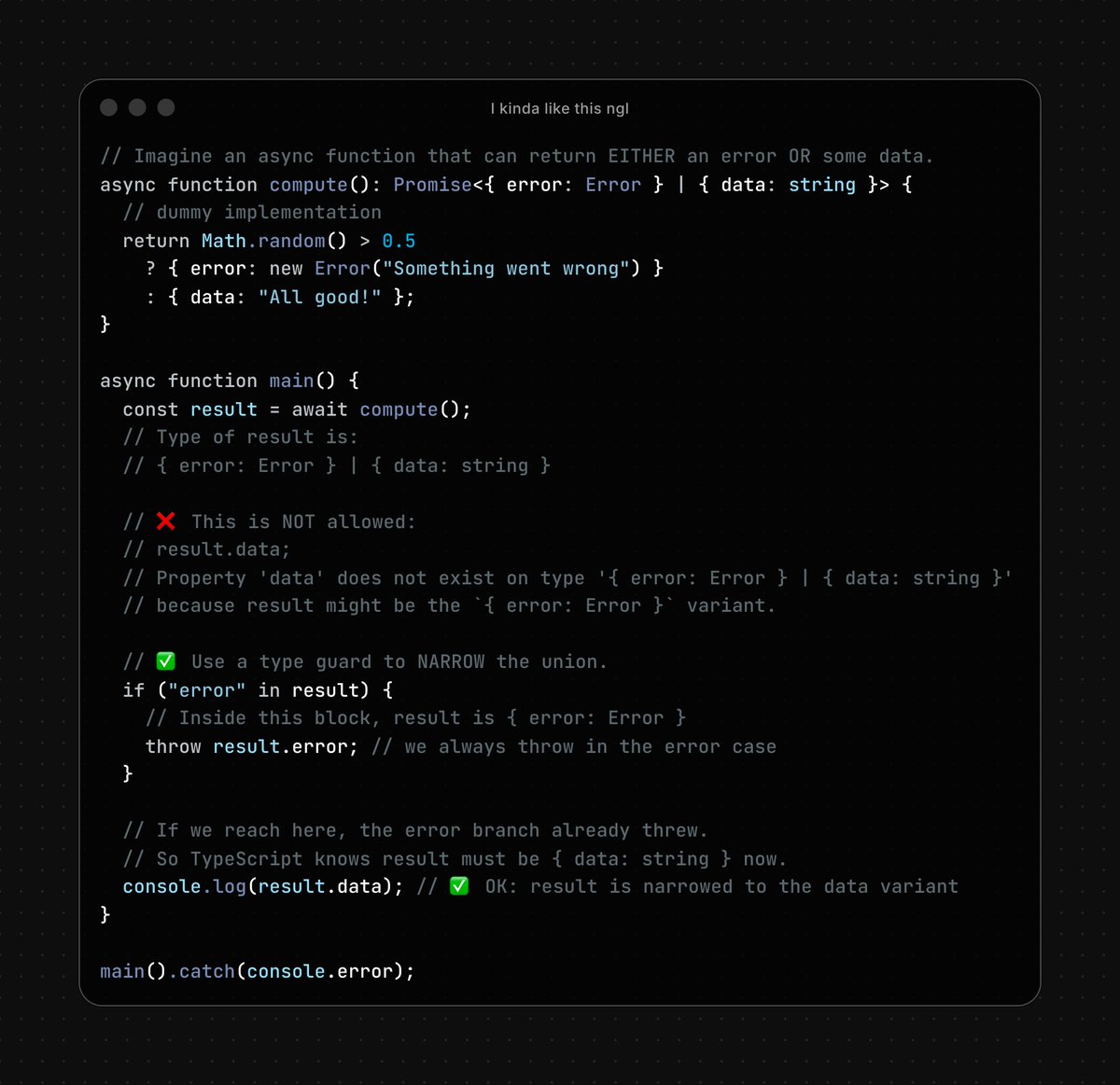Viewport: 1120px width, 1085px height.
Task: Click 'NARROW' in the type guard comment
Action: [451, 661]
